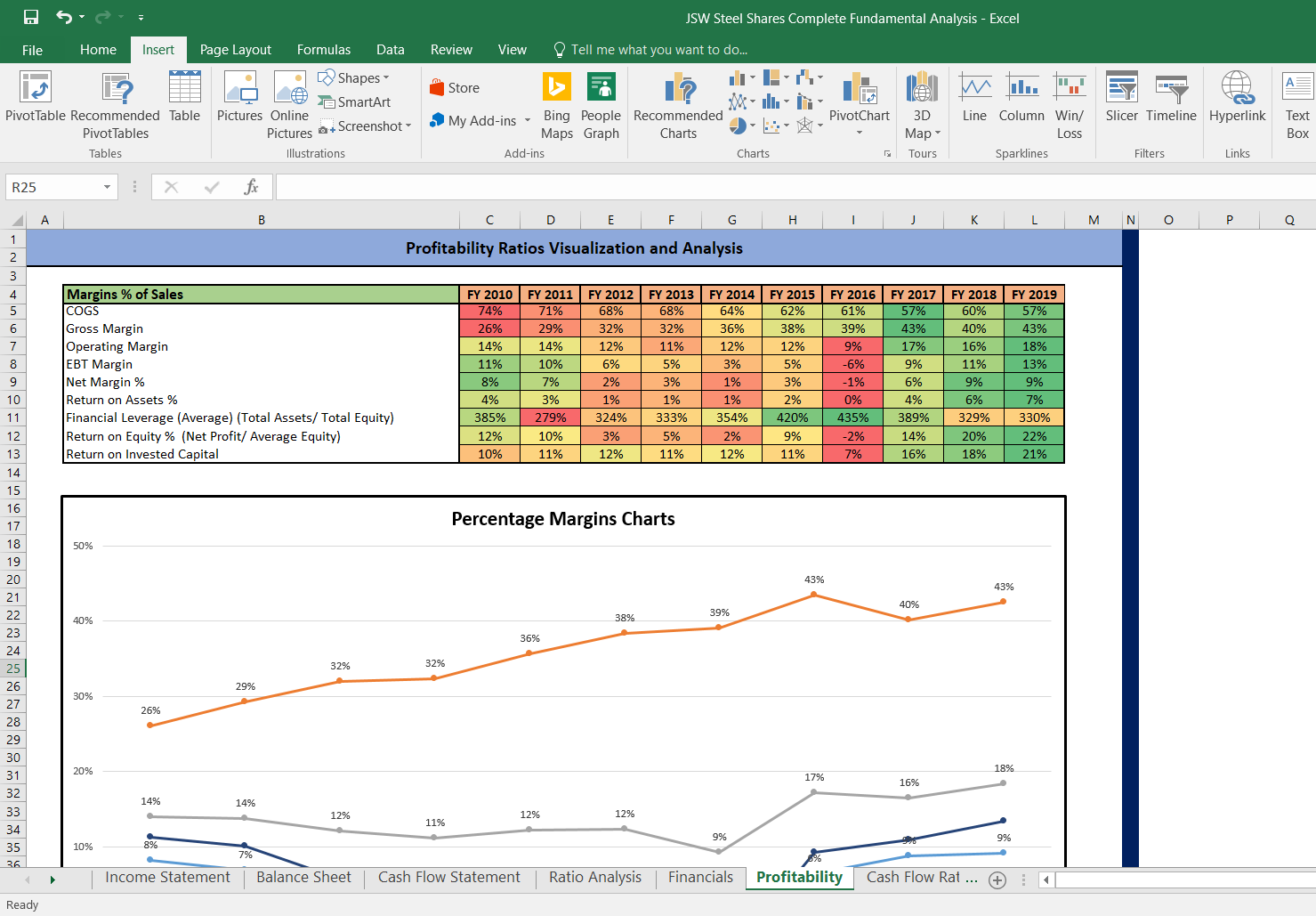Insert a SmartArt graphic

point(354,102)
